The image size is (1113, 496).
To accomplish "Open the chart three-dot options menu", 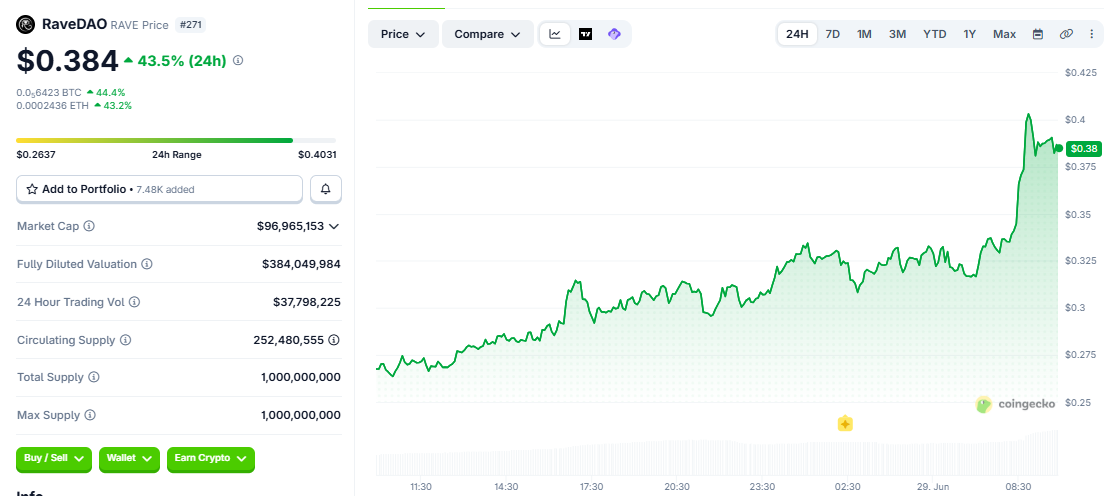I will click(x=1092, y=34).
